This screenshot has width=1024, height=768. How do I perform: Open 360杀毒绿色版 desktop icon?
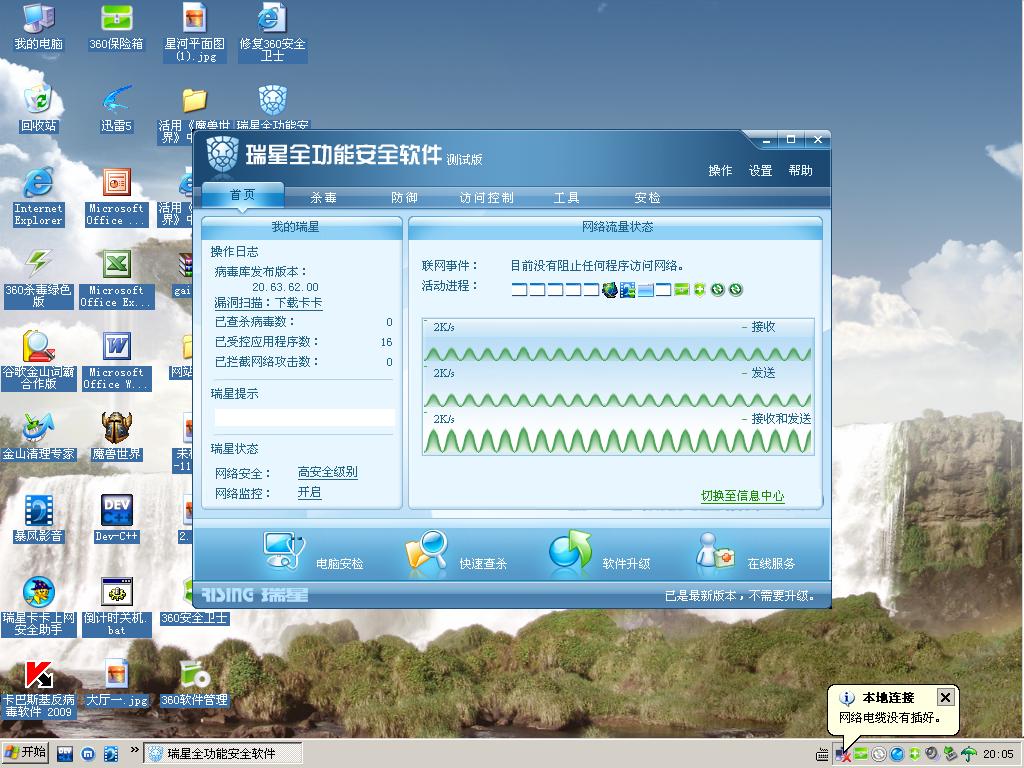click(x=39, y=278)
